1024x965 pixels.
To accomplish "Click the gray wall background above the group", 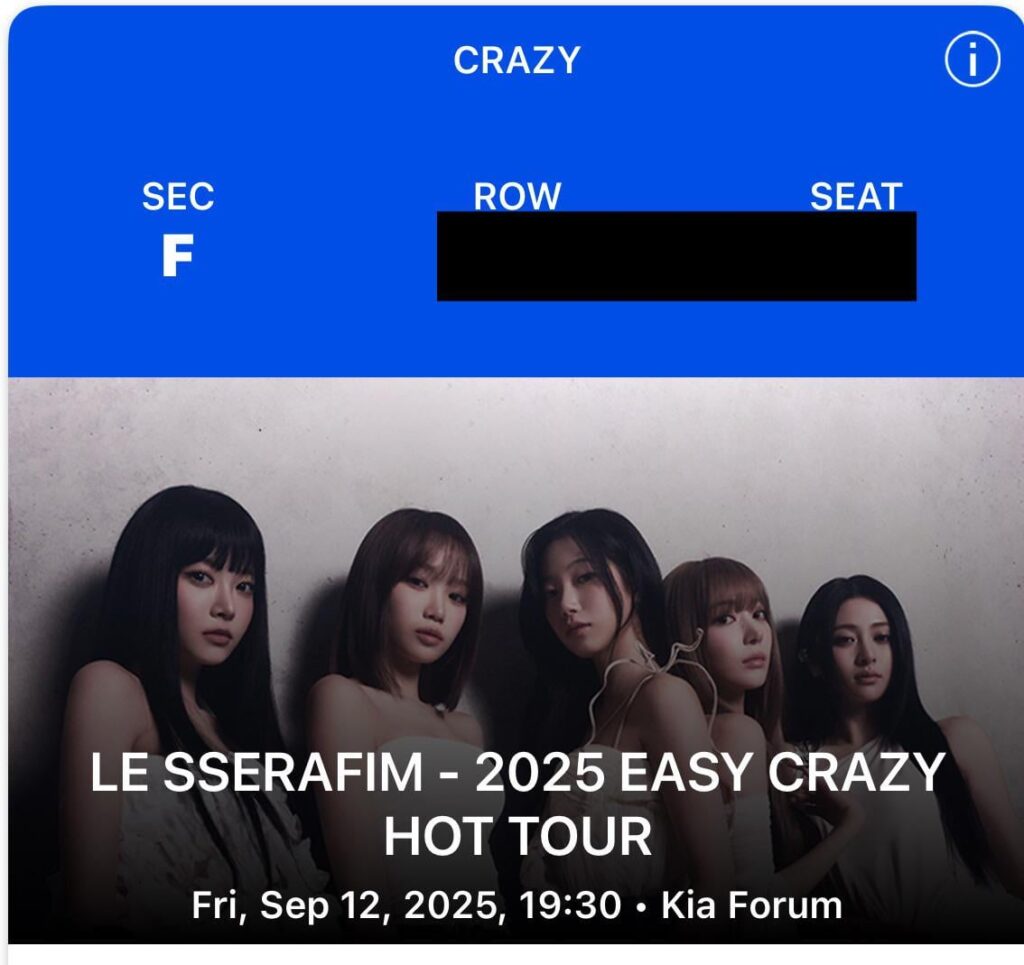I will click(x=500, y=440).
